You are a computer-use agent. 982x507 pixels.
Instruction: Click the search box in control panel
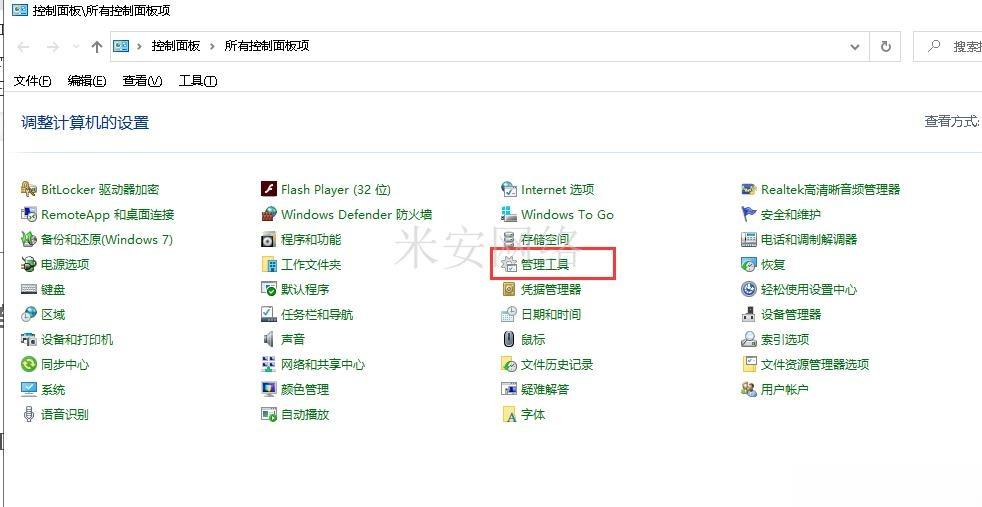pyautogui.click(x=948, y=46)
